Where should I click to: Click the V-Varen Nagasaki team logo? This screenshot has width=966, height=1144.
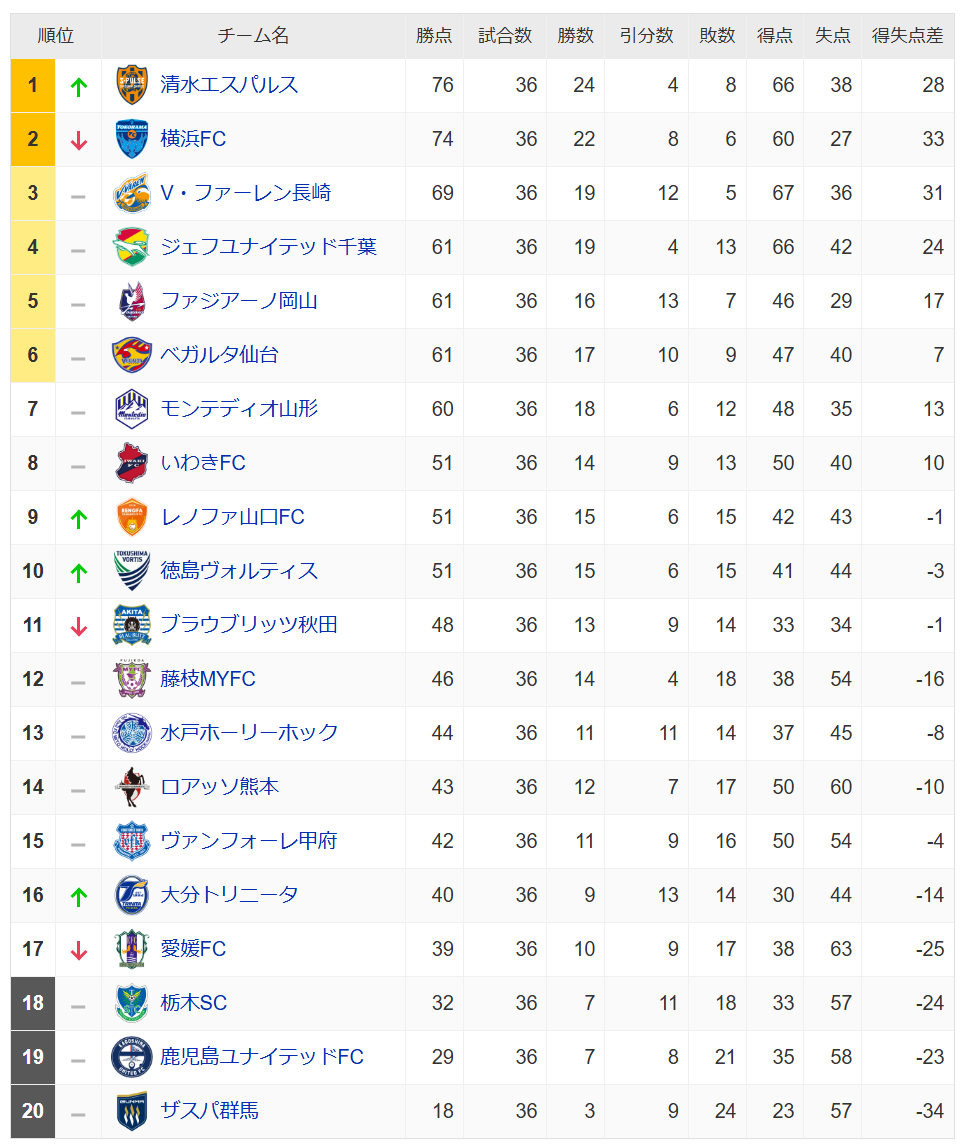(131, 193)
